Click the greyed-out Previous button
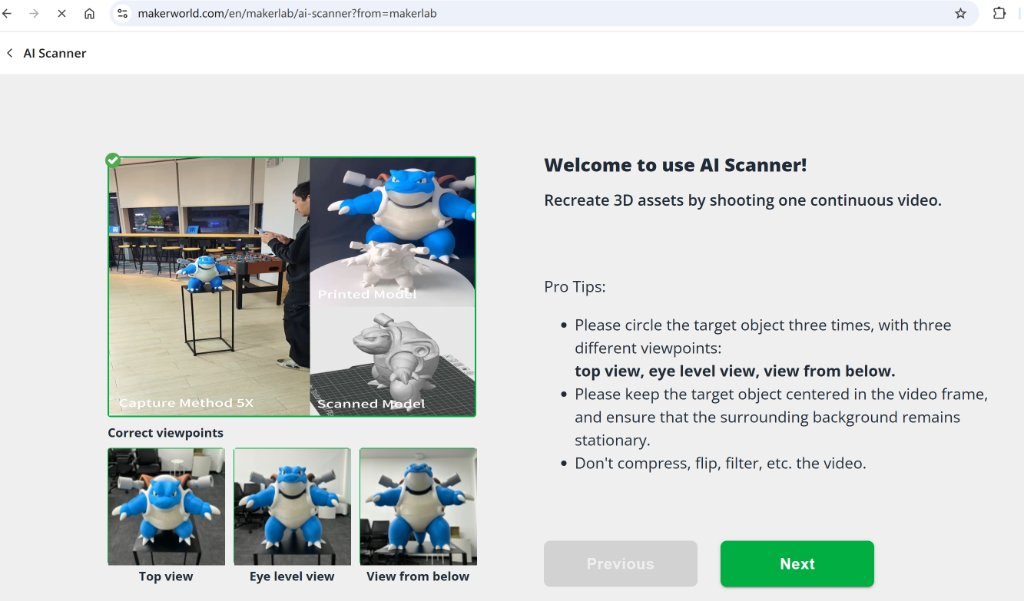The width and height of the screenshot is (1024, 601). coord(620,563)
